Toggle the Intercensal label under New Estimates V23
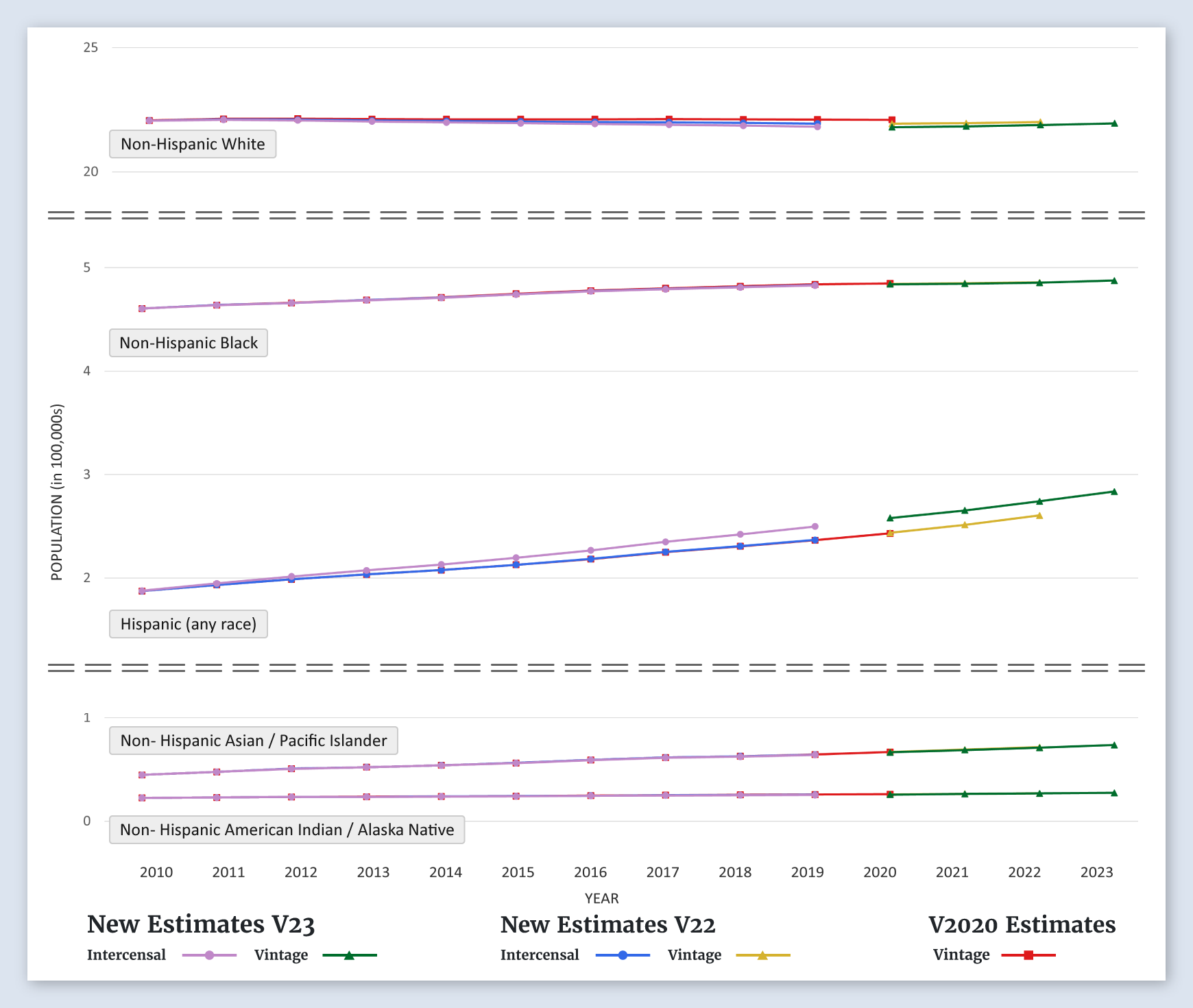 click(x=126, y=955)
